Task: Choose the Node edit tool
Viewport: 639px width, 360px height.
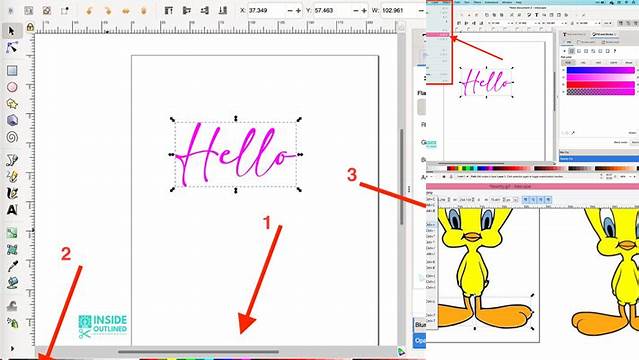Action: click(11, 48)
